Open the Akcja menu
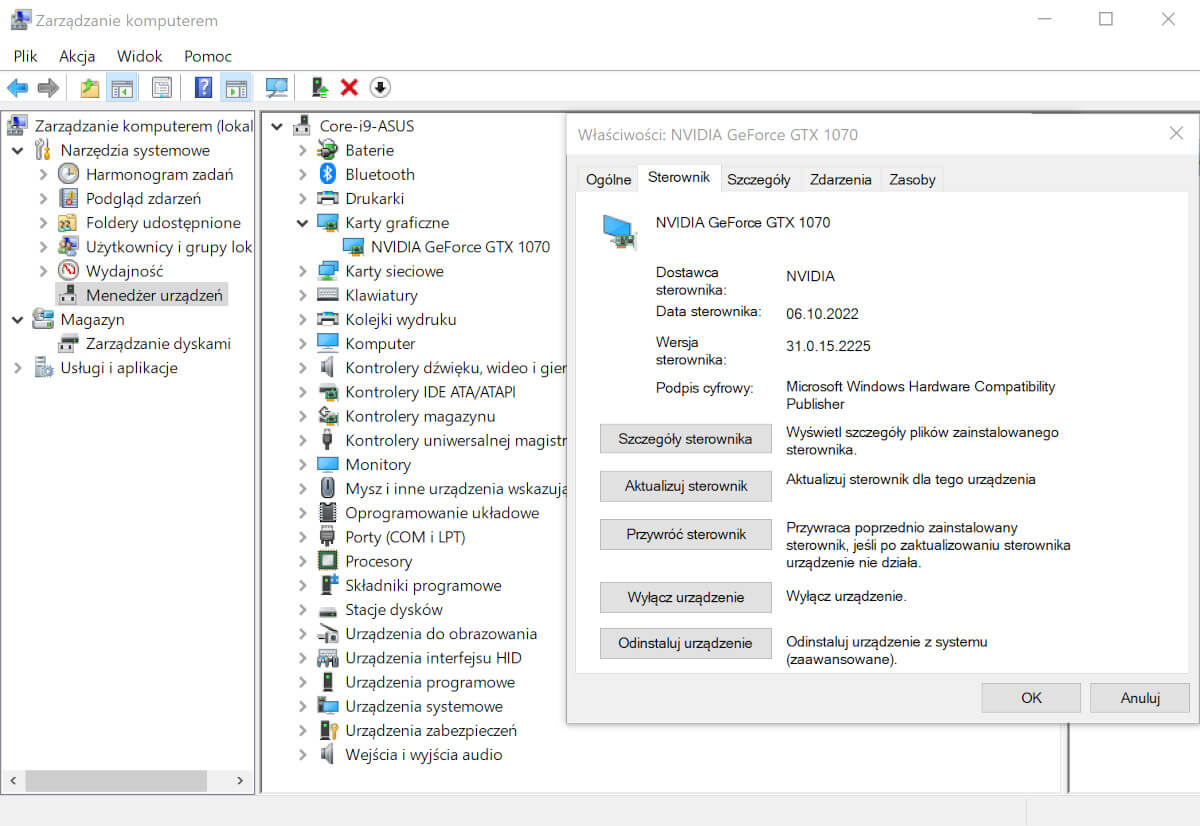The image size is (1200, 826). click(76, 56)
